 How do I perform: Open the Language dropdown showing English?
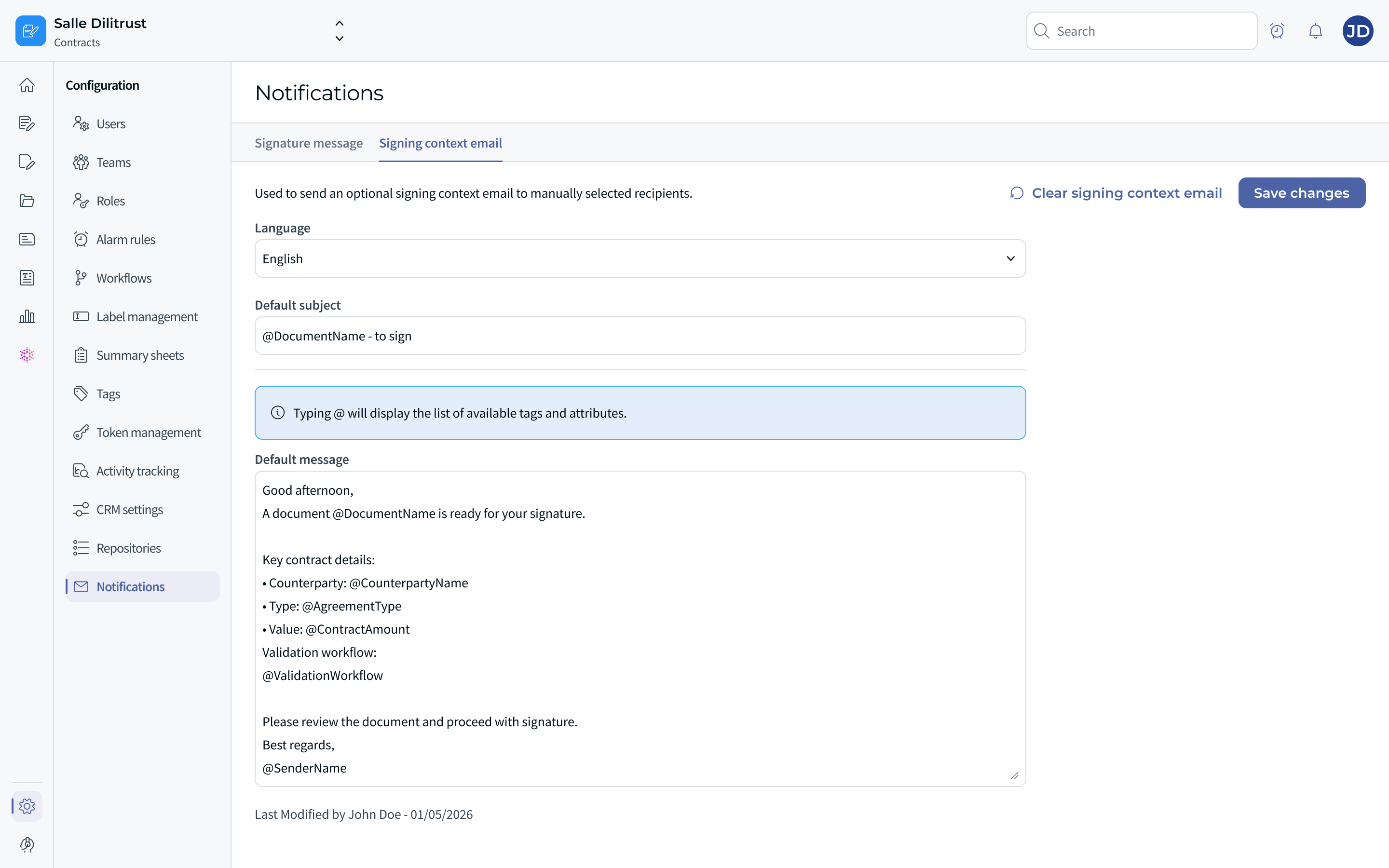pos(640,258)
